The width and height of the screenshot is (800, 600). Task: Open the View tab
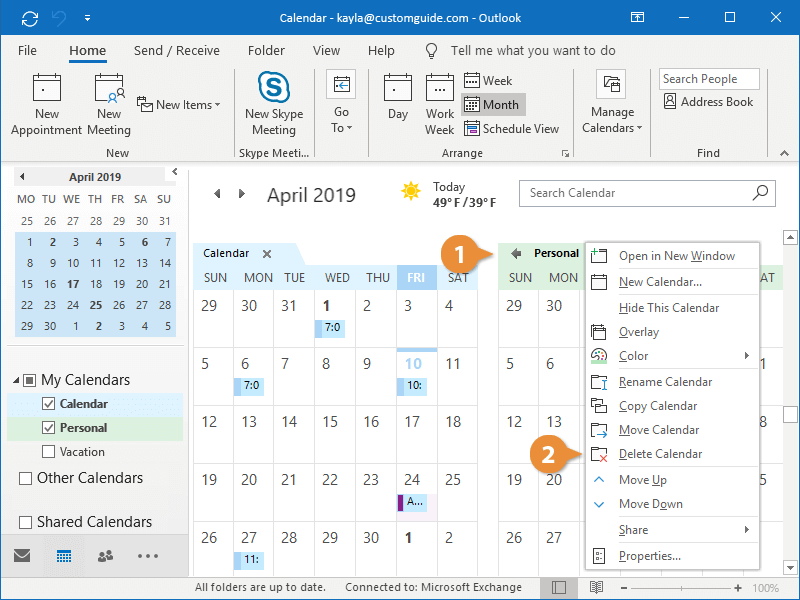coord(326,51)
